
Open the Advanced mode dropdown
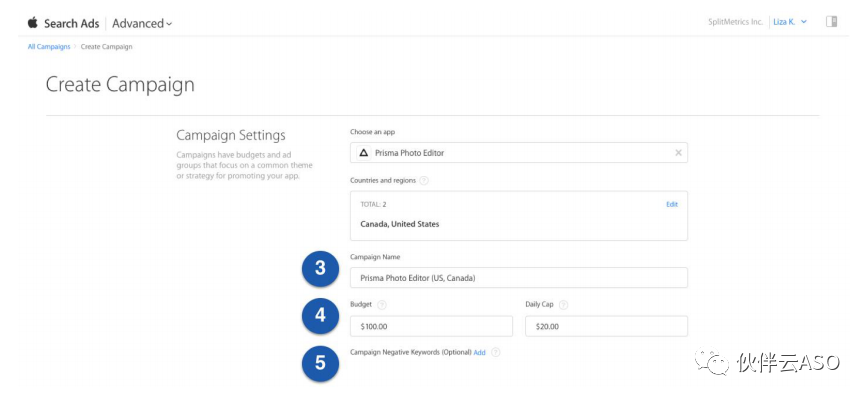(142, 23)
